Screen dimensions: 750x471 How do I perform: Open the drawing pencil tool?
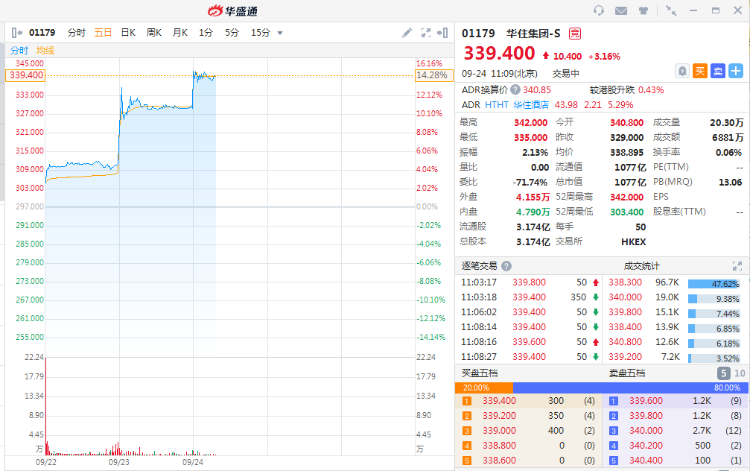407,33
